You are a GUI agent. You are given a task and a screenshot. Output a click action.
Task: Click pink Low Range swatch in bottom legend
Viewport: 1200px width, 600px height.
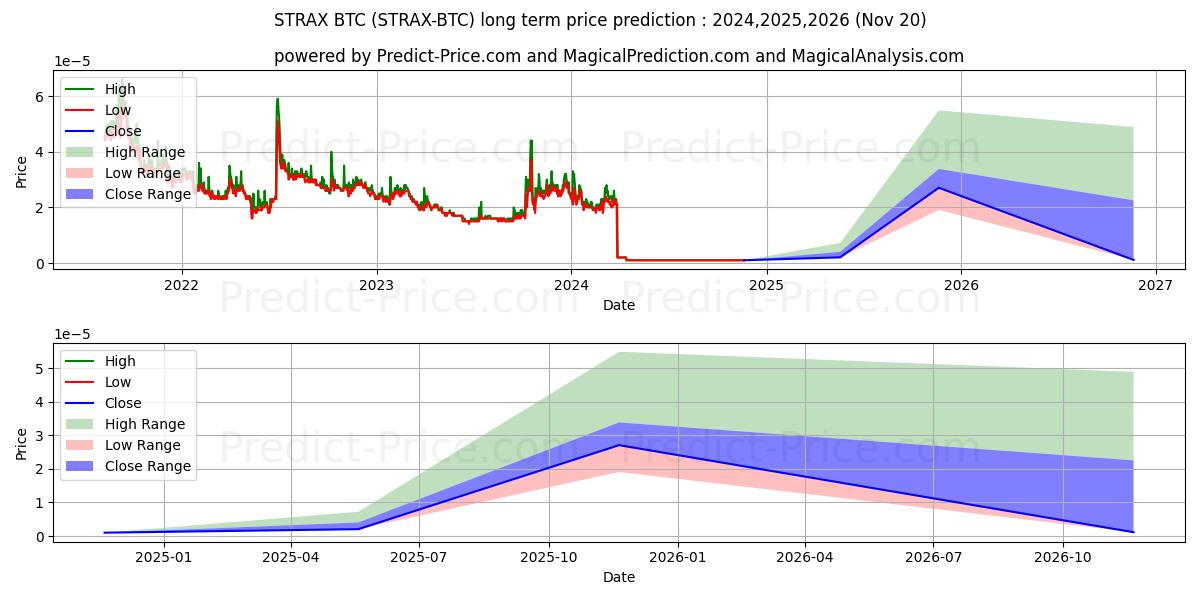click(81, 445)
